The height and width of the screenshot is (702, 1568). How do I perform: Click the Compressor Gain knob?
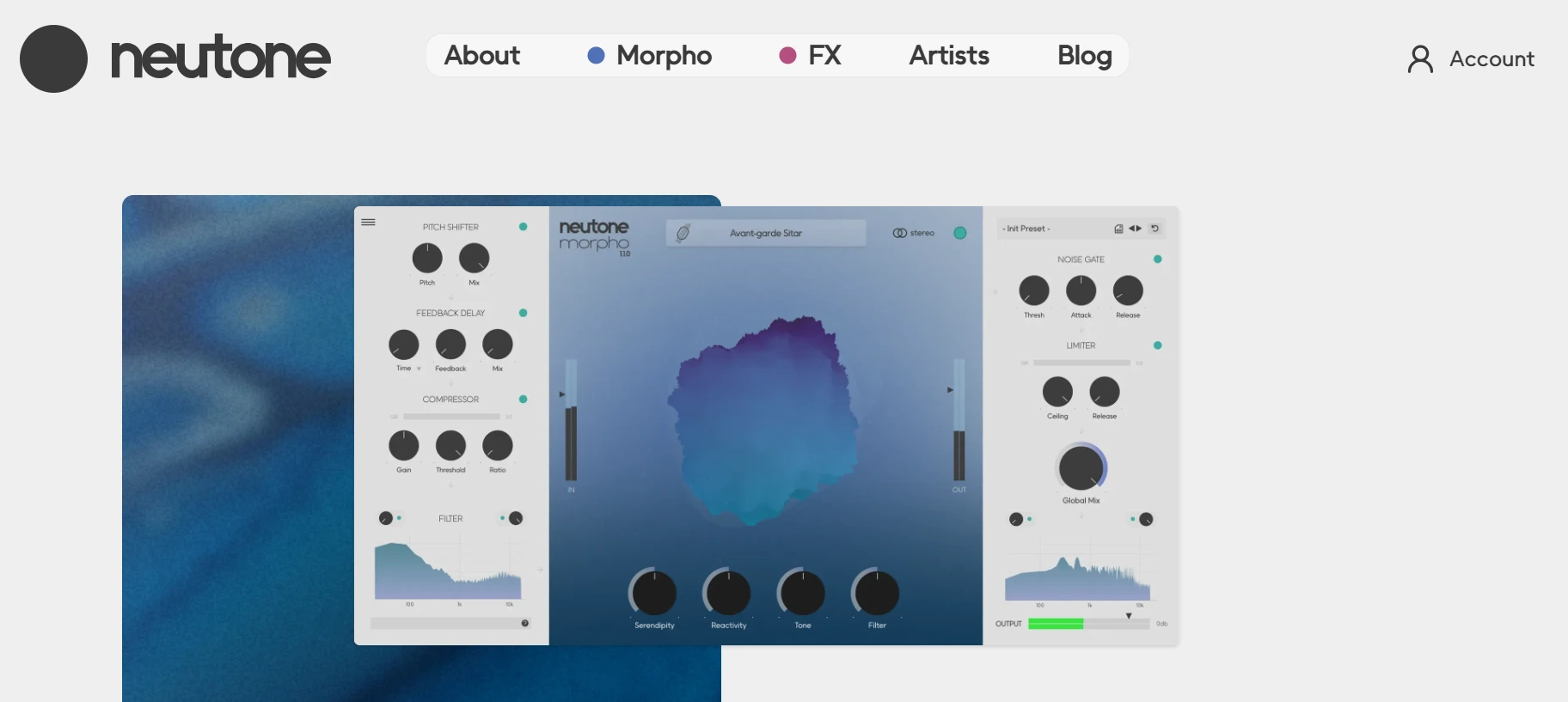pos(404,446)
